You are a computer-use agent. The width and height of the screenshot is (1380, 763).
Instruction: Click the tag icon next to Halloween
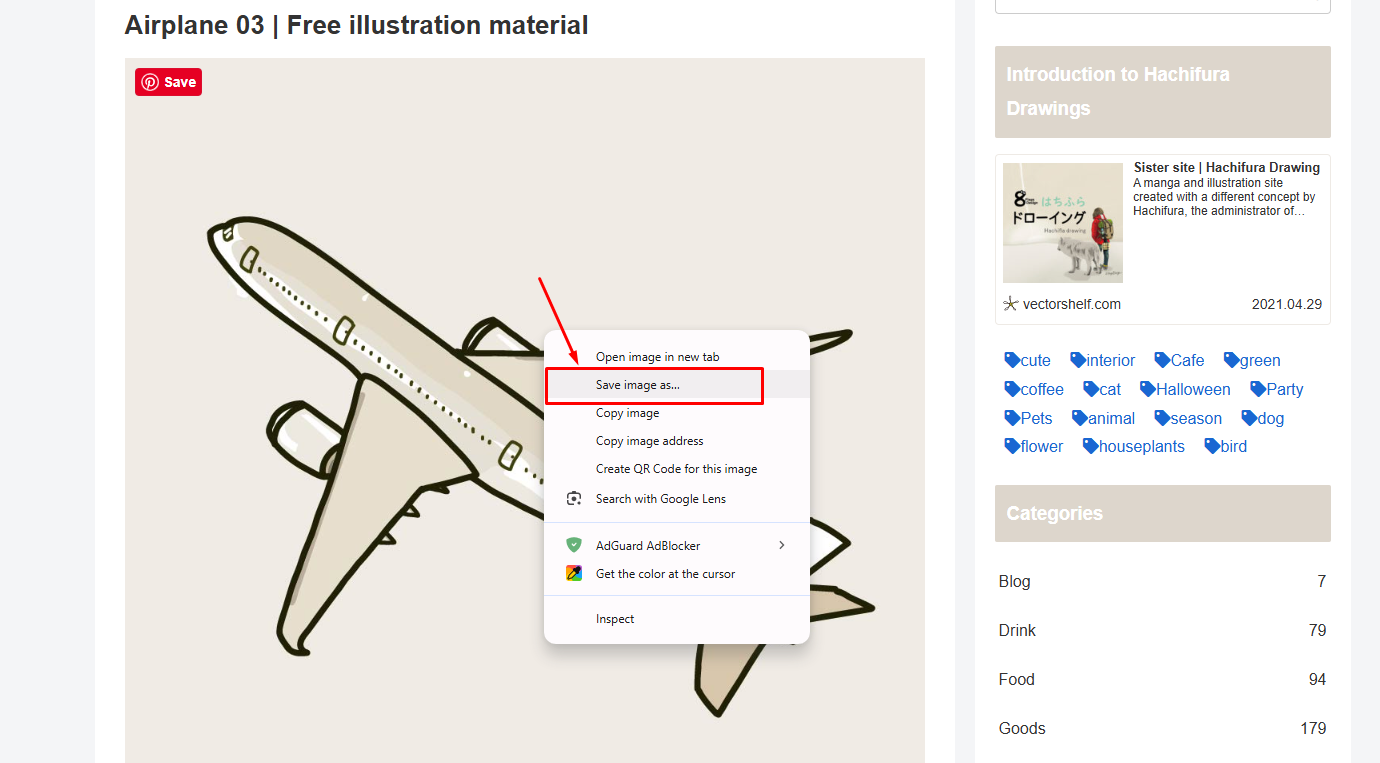(x=1145, y=389)
